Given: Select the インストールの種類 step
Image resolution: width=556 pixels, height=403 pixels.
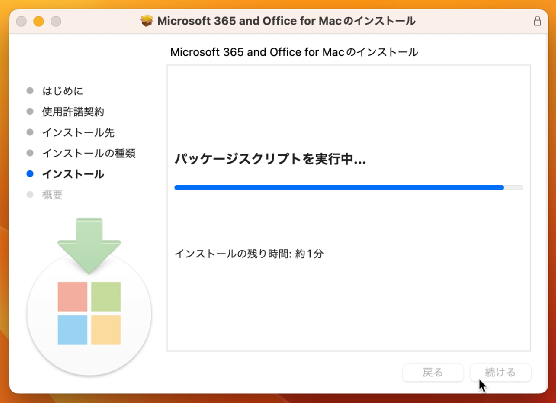Looking at the screenshot, I should pos(89,153).
